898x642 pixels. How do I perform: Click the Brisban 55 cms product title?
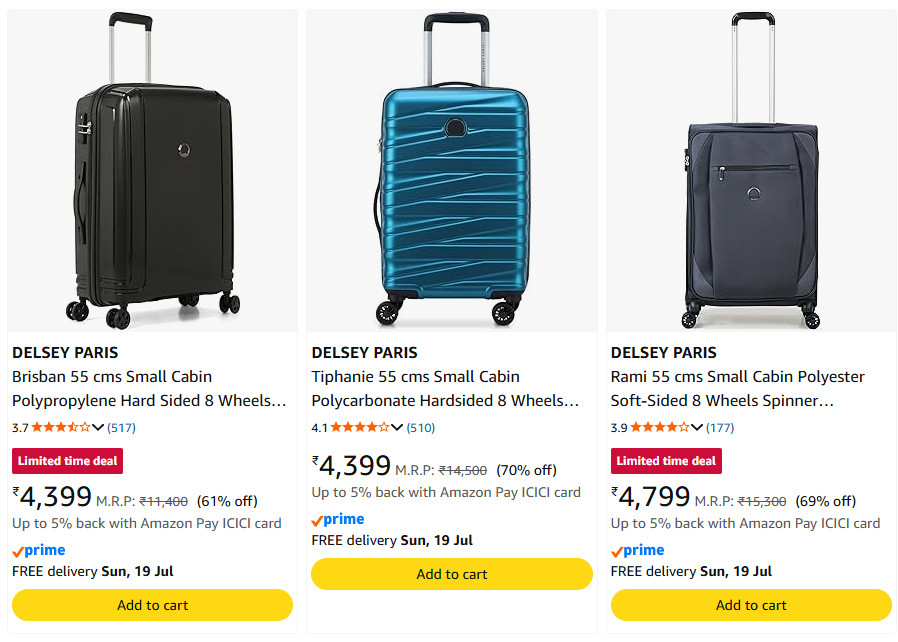(149, 389)
